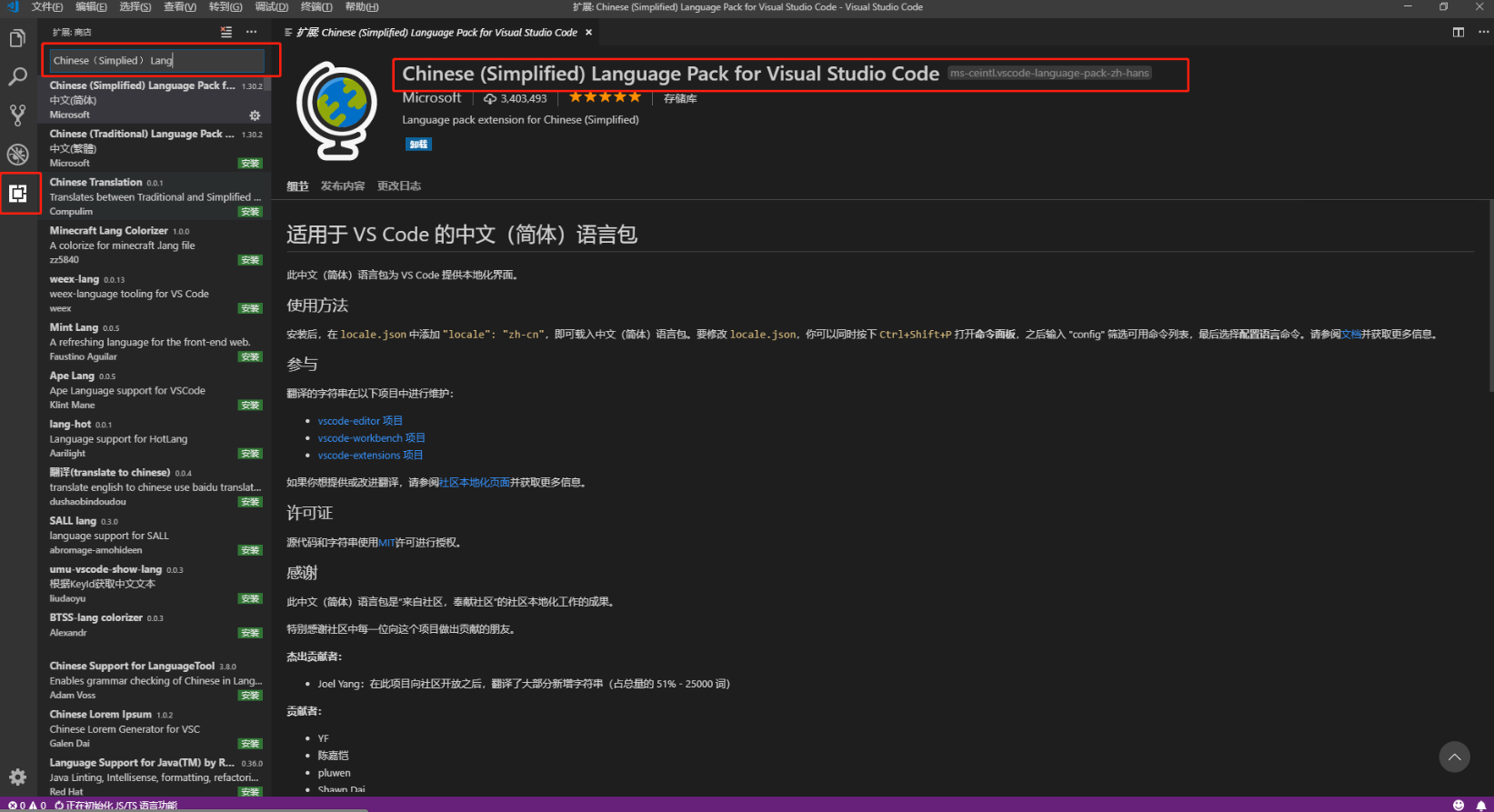
Task: Open the notifications bell in status bar
Action: tap(1481, 805)
